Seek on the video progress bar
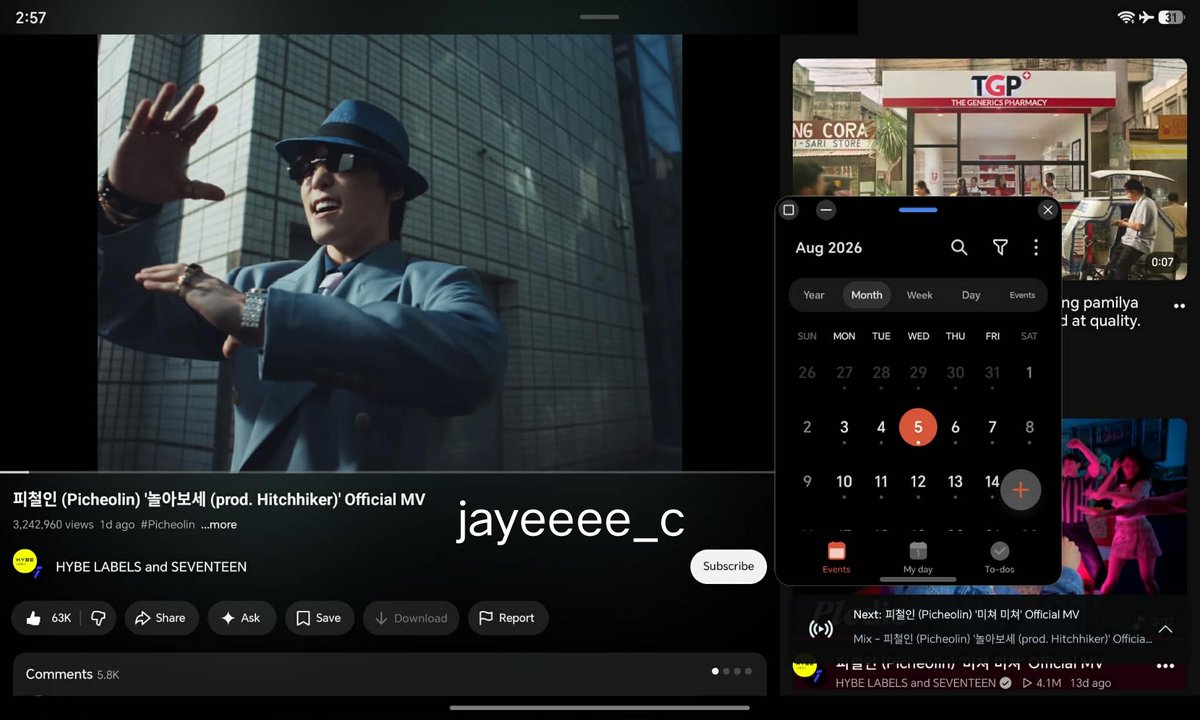 pos(387,471)
